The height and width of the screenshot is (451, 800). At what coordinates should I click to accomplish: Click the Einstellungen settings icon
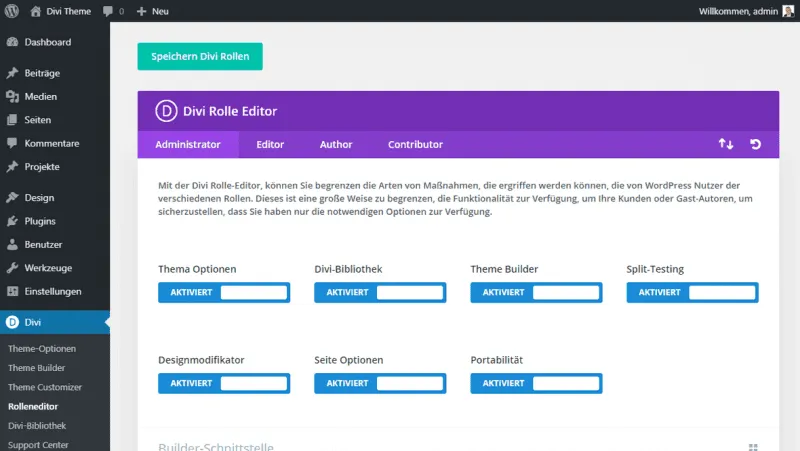click(x=12, y=291)
